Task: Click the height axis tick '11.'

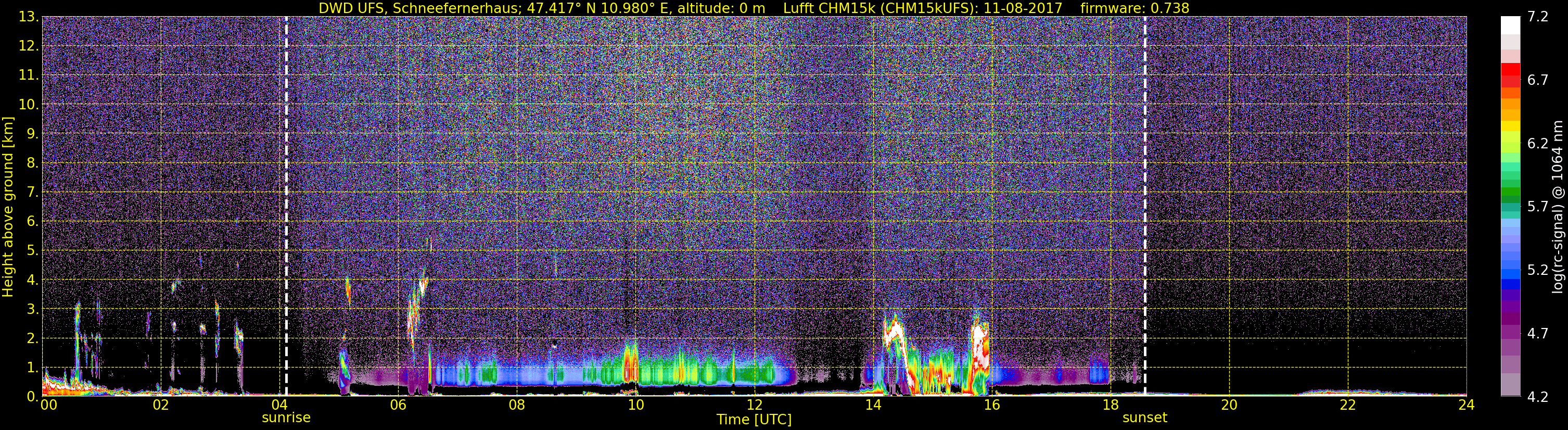Action: click(x=29, y=75)
